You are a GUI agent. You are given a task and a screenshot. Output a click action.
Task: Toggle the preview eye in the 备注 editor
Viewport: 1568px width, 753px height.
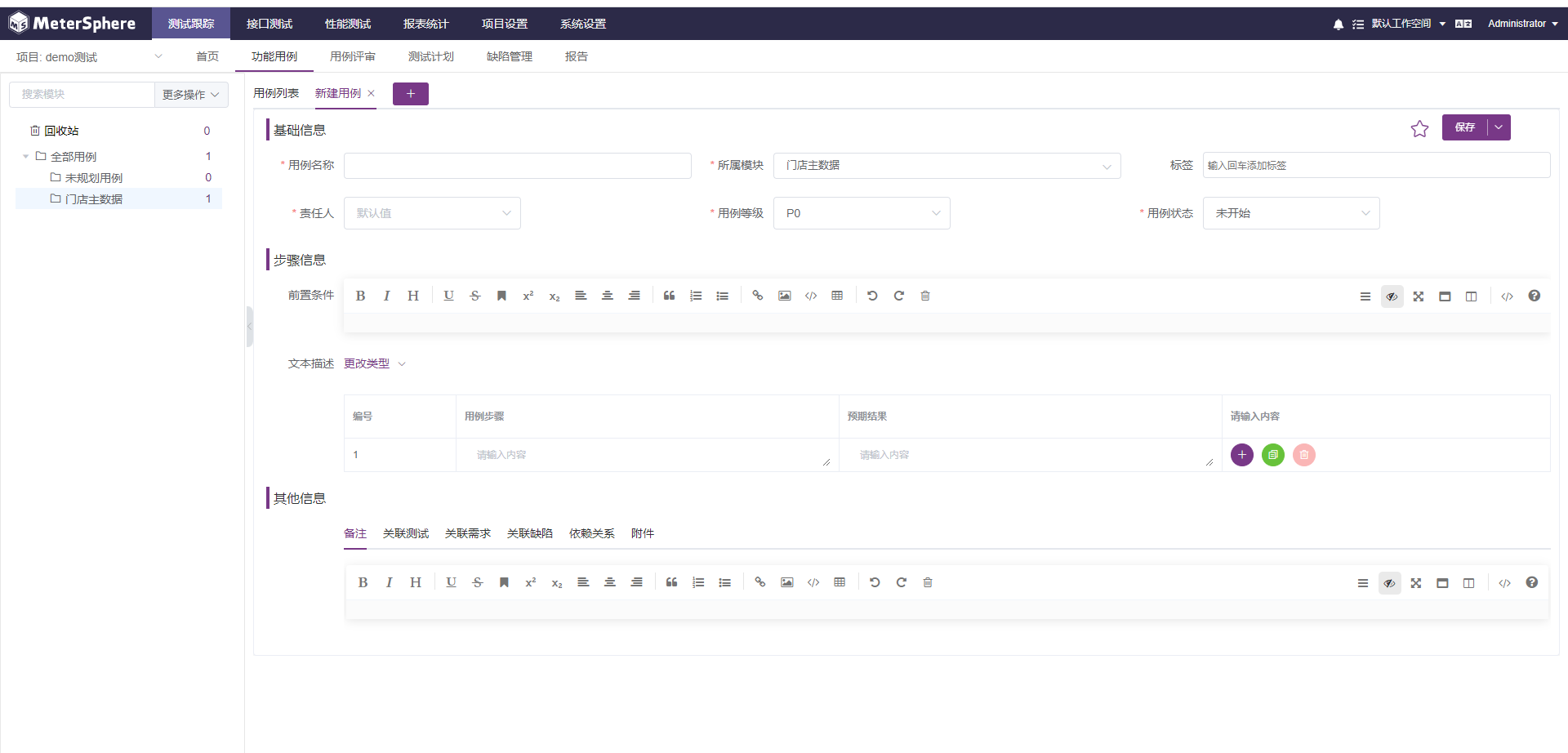(1389, 583)
